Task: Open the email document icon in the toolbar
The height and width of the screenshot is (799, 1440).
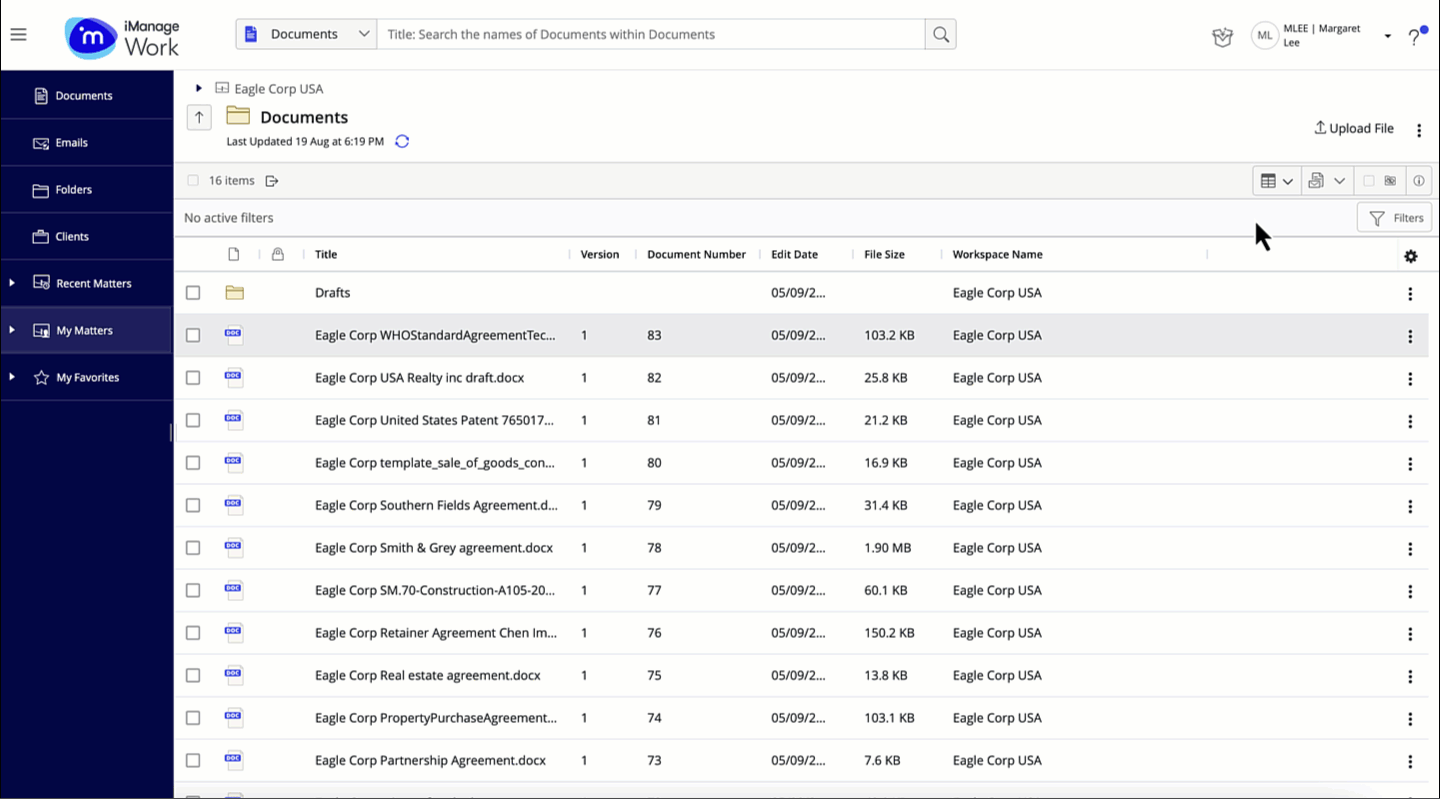Action: point(1315,180)
